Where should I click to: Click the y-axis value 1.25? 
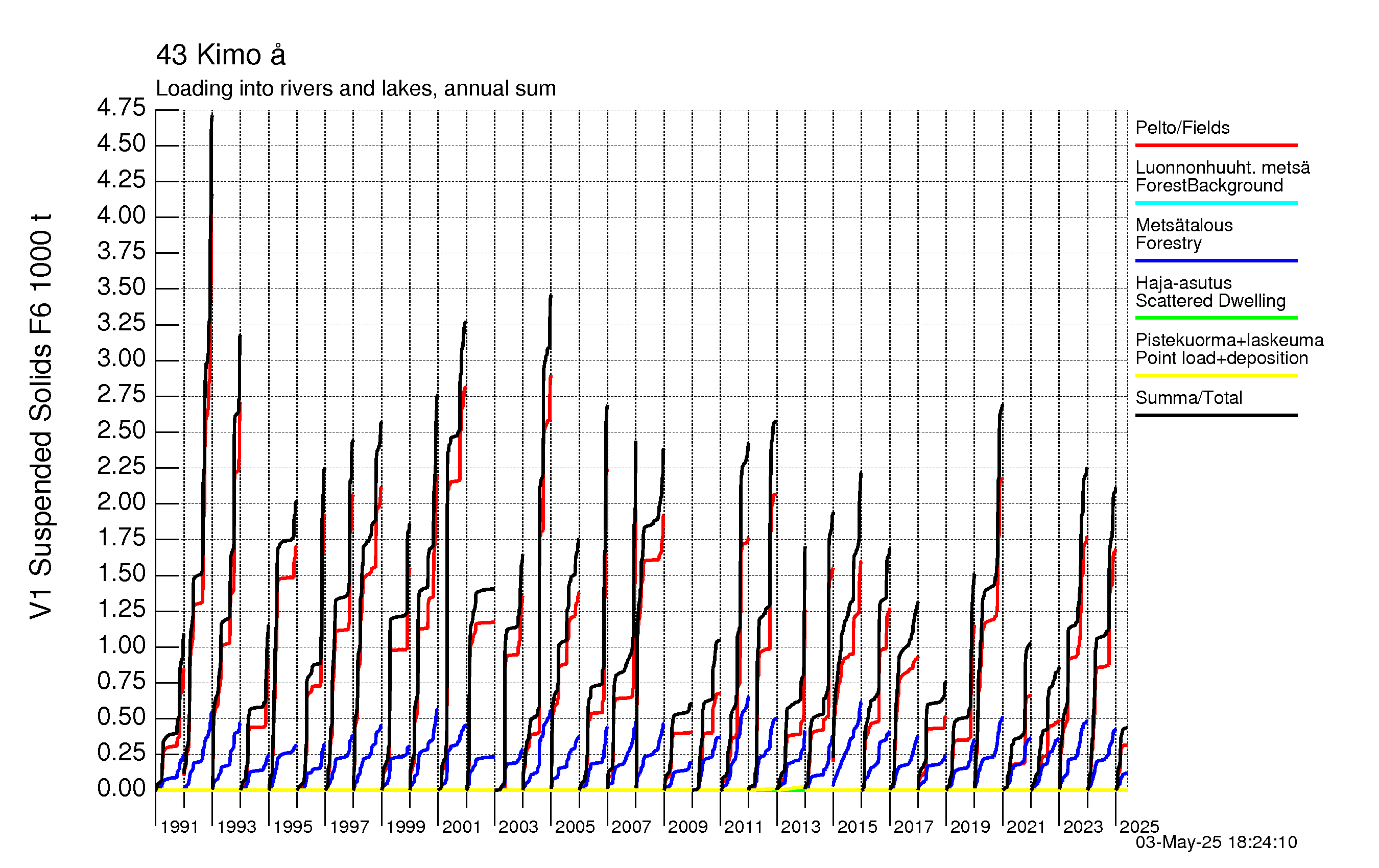pos(122,609)
